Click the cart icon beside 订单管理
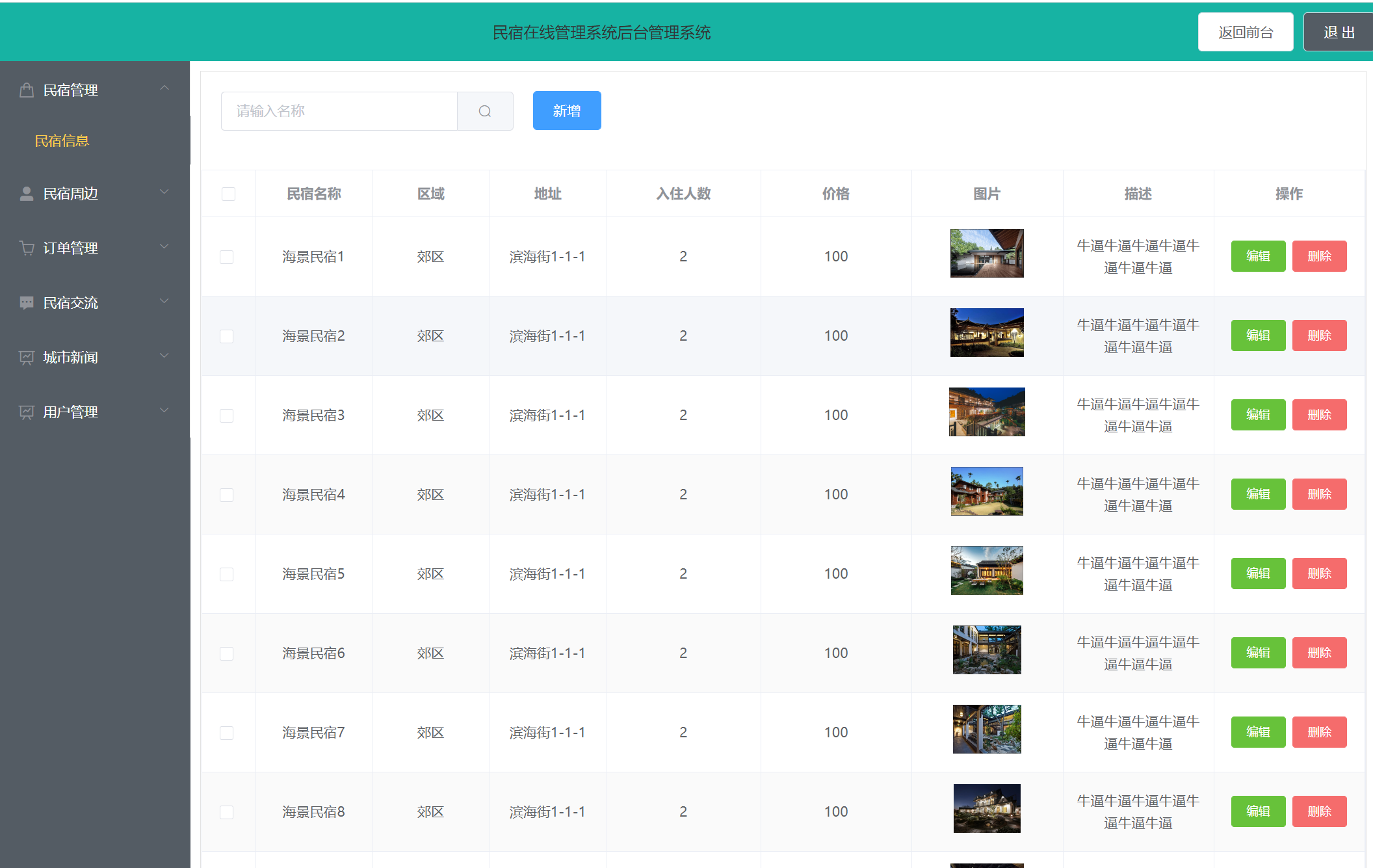The image size is (1373, 868). [x=27, y=248]
